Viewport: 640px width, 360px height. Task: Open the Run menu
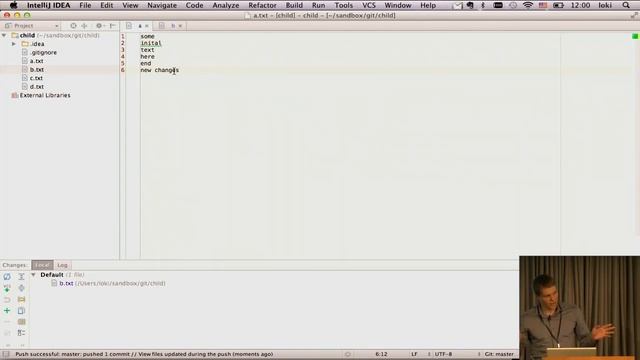click(318, 5)
